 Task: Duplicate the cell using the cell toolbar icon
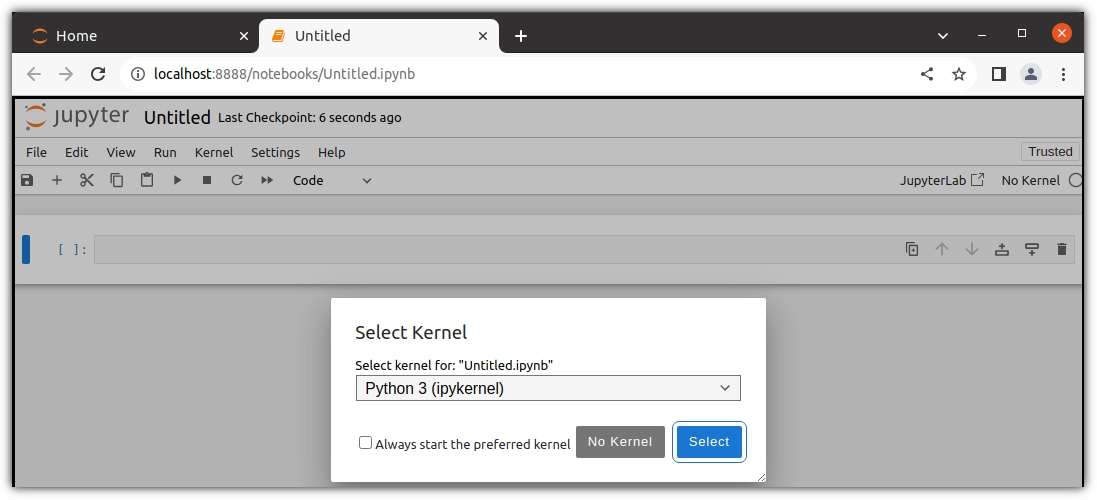coord(912,249)
